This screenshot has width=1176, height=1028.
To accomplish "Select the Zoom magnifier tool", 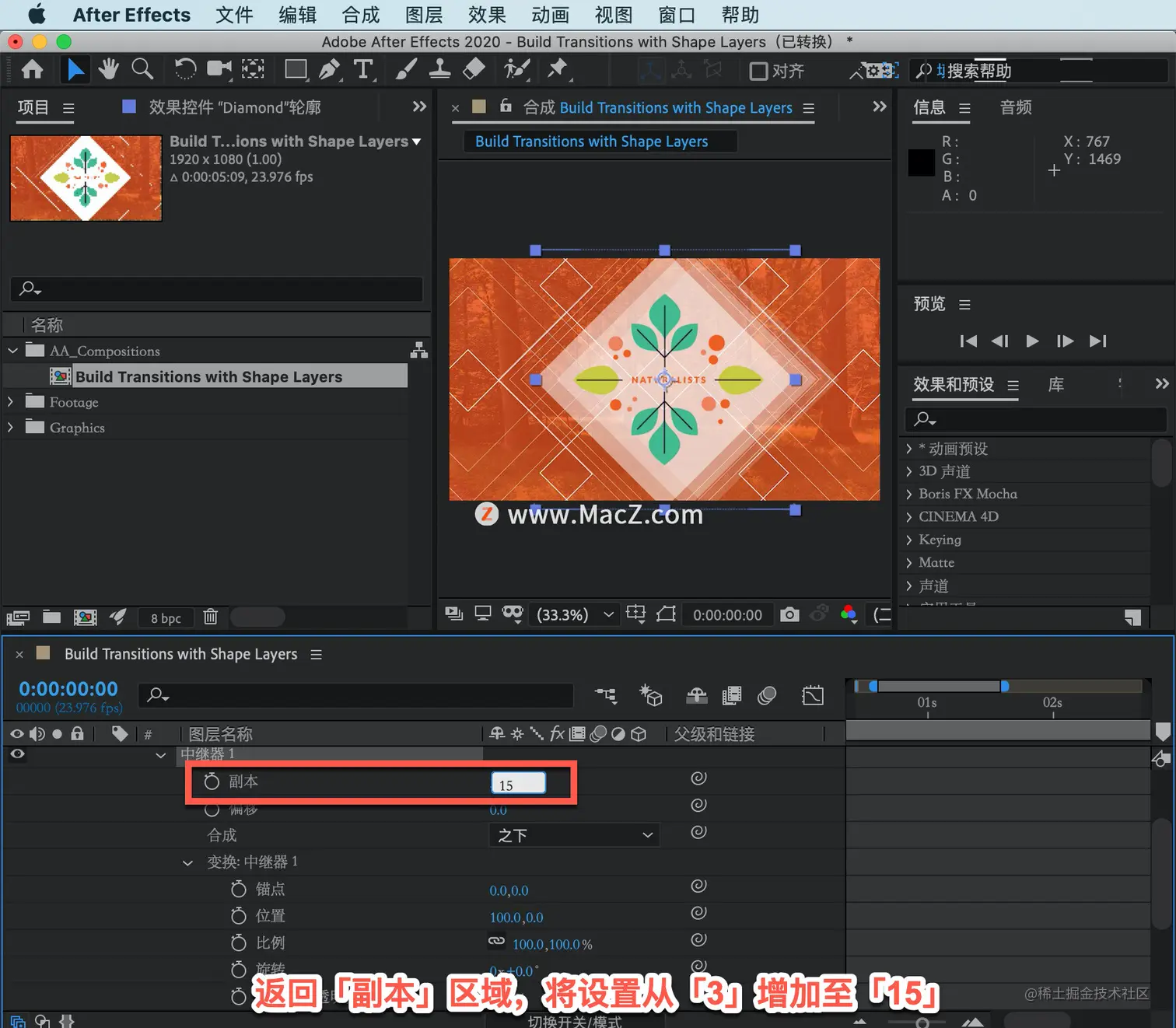I will coord(142,69).
